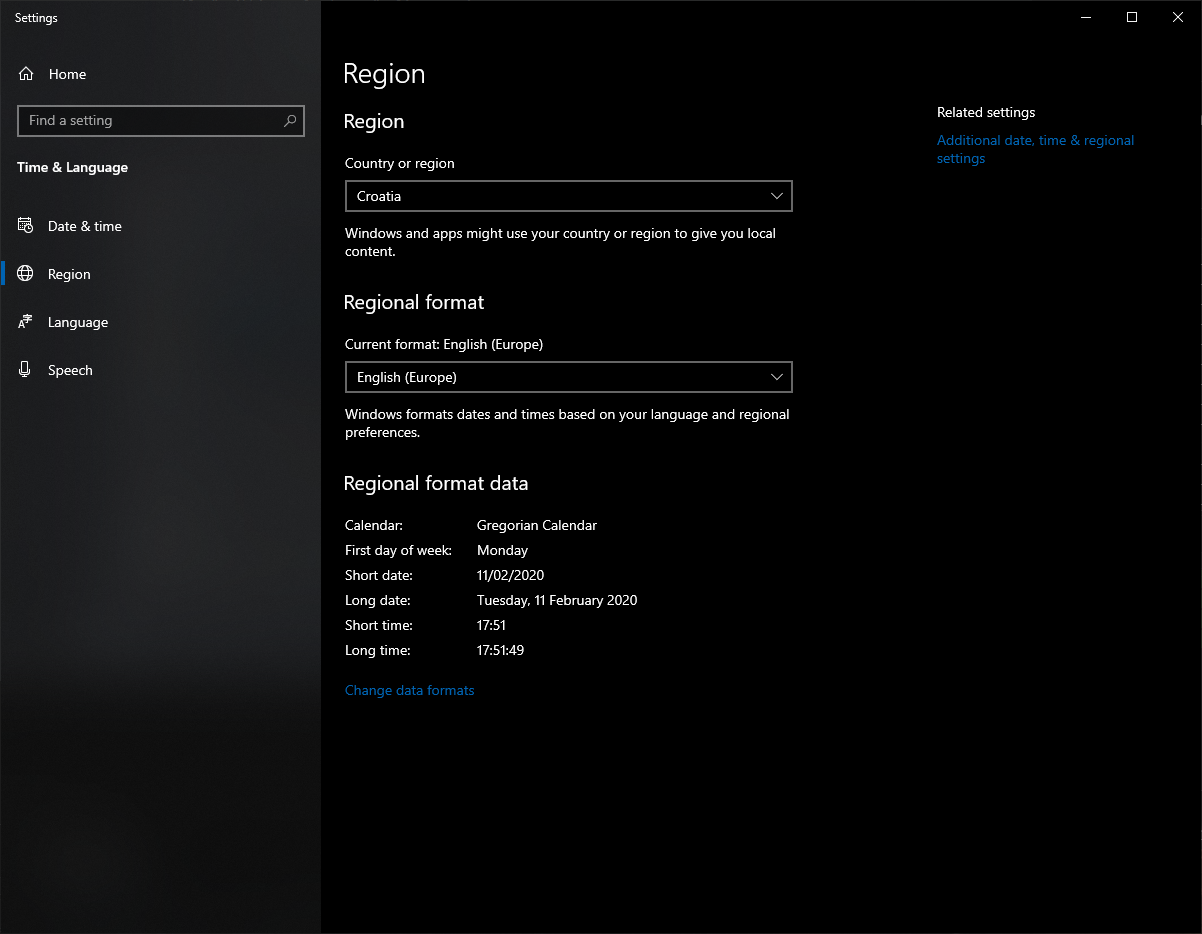Click the long time 17:51:49 value
The height and width of the screenshot is (934, 1202).
coord(500,650)
